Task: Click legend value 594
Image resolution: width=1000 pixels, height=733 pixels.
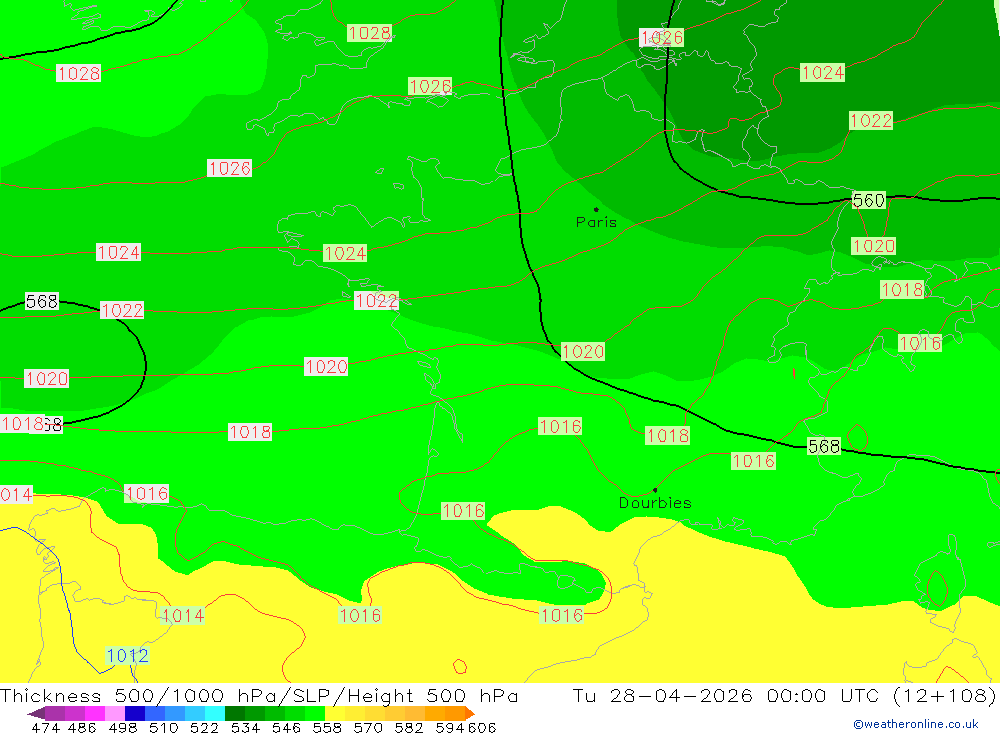Action: pos(450,727)
